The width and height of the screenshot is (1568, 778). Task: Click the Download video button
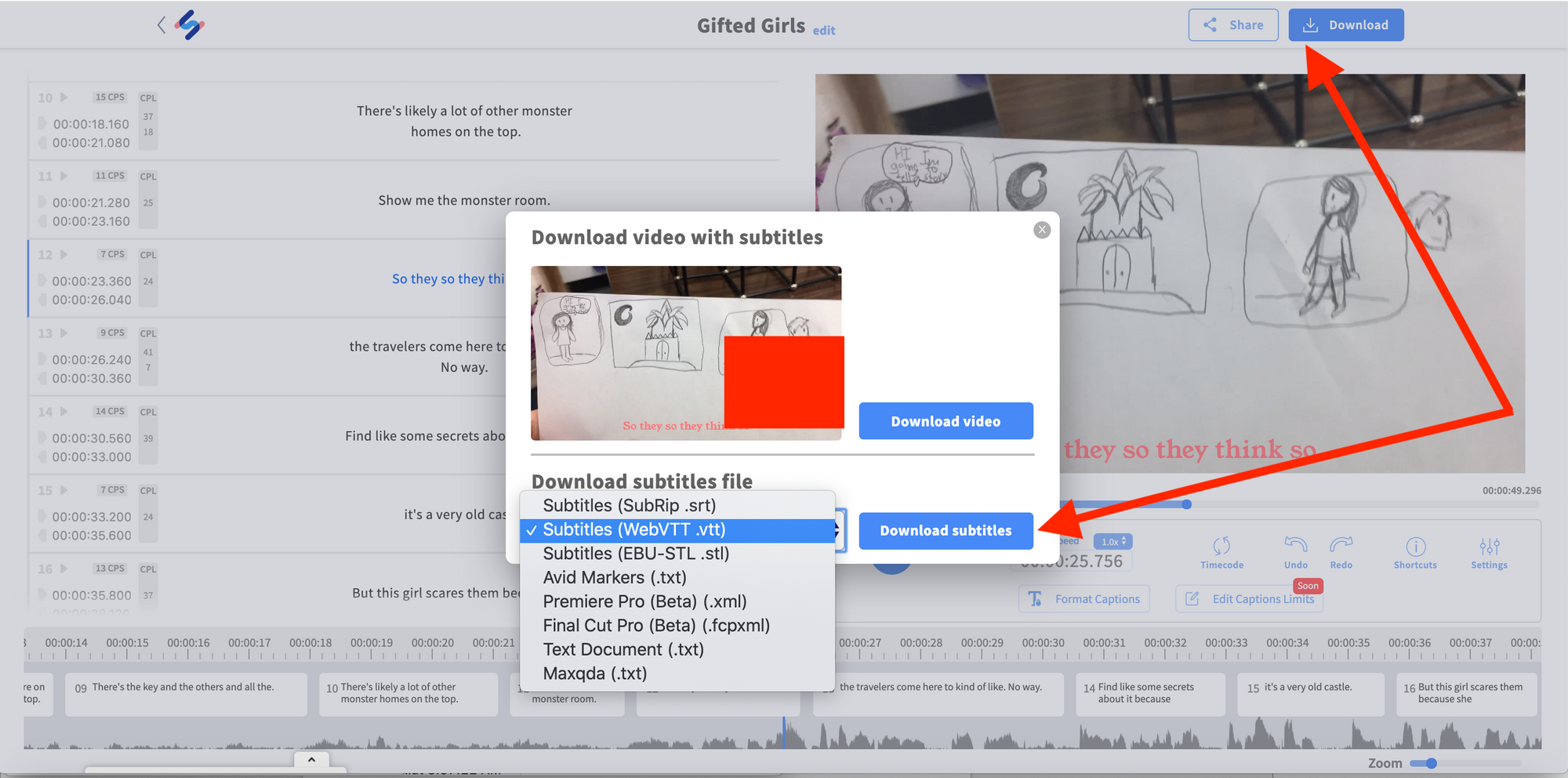[946, 421]
